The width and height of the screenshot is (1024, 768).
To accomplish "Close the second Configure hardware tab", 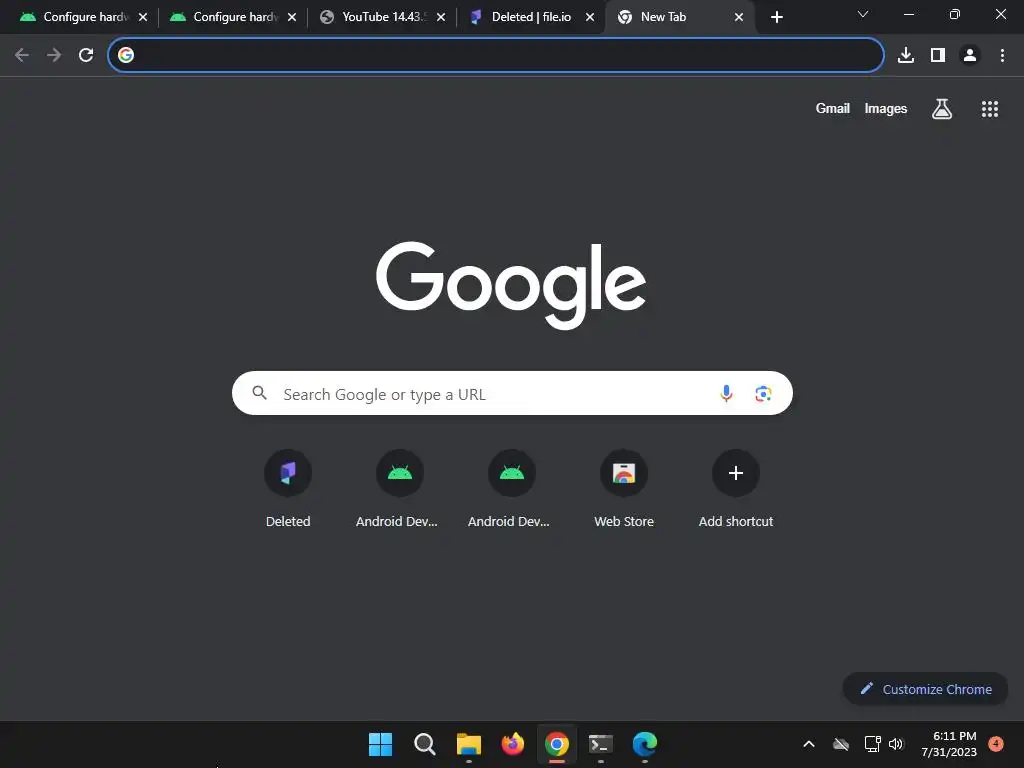I will click(292, 17).
